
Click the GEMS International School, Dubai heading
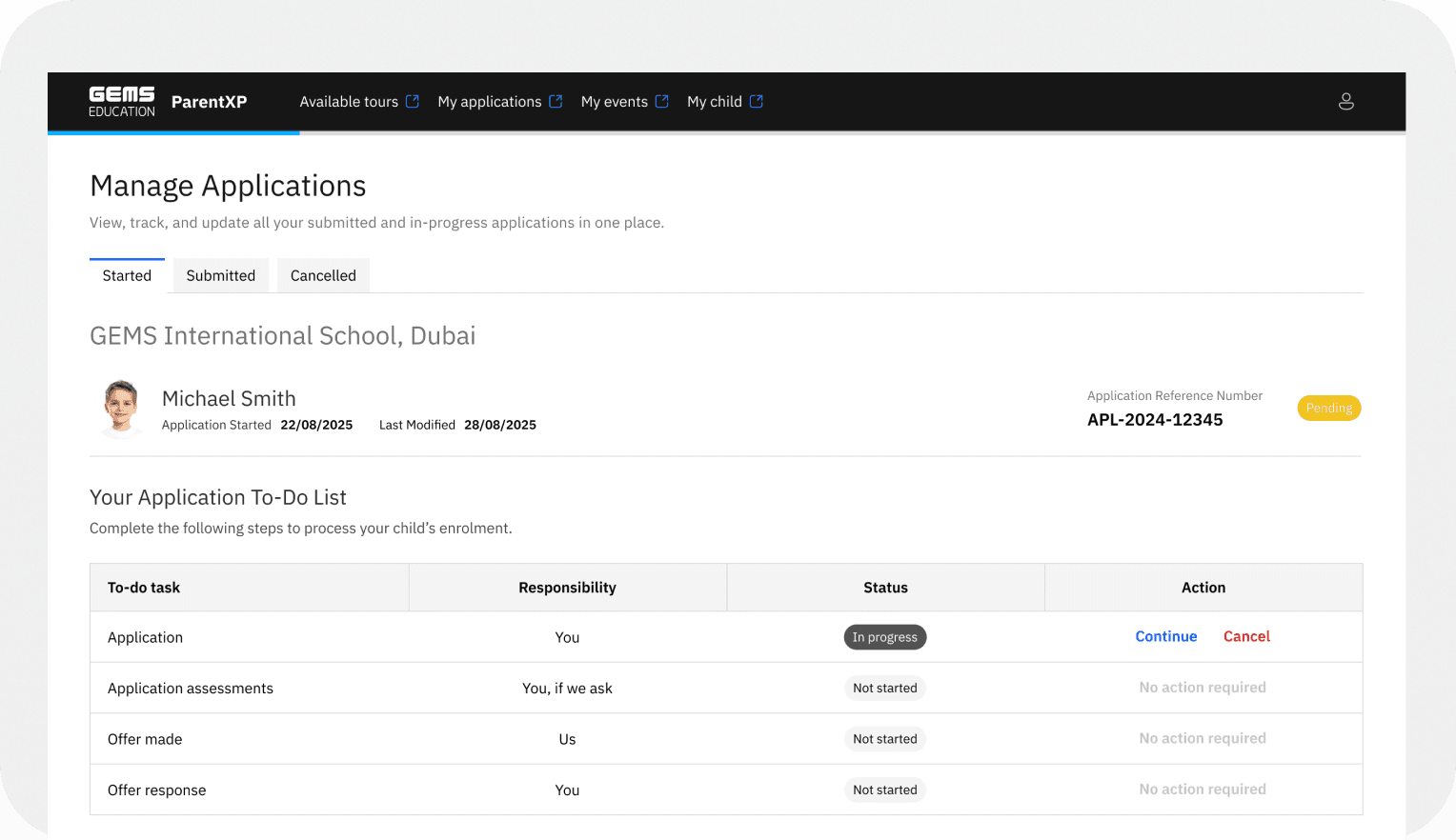(x=282, y=335)
